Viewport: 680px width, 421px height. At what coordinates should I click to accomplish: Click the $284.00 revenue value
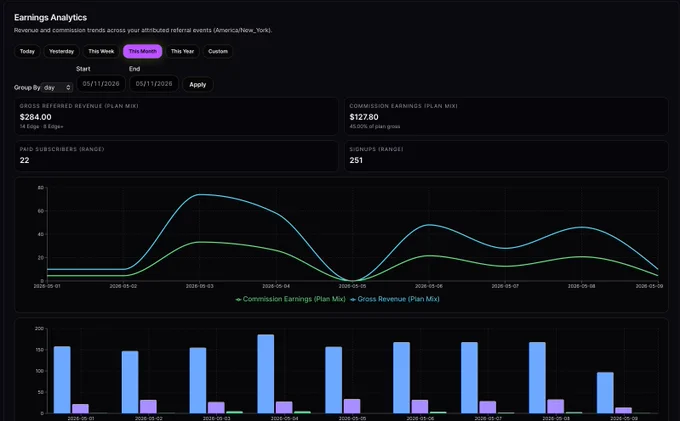[x=36, y=117]
